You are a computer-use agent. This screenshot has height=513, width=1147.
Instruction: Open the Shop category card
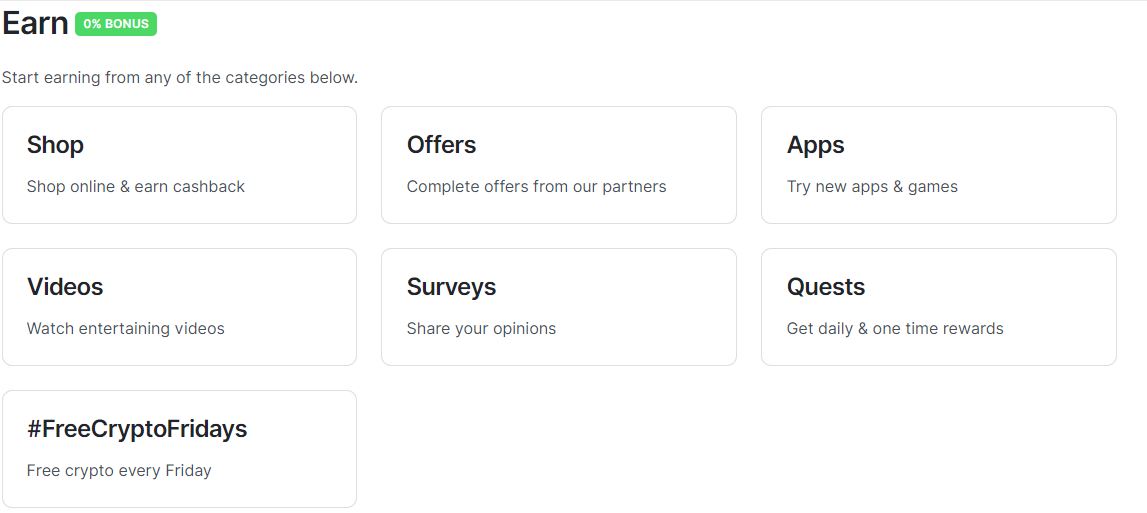tap(179, 165)
